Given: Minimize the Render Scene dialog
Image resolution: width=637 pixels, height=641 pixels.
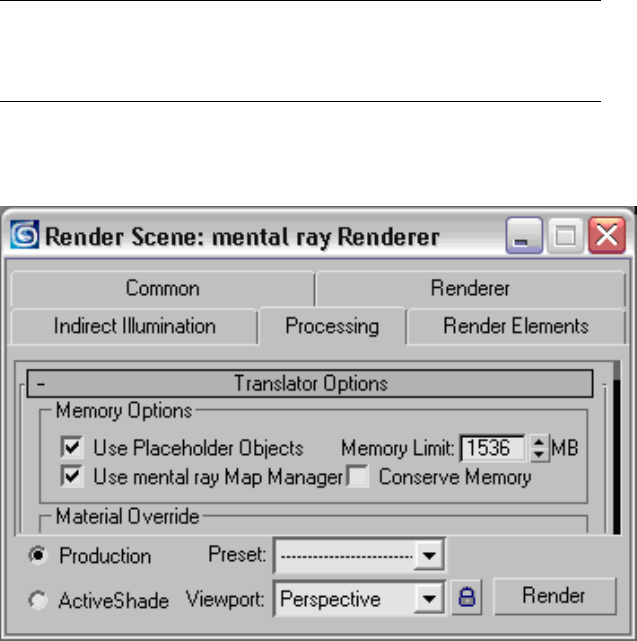Looking at the screenshot, I should (x=524, y=235).
